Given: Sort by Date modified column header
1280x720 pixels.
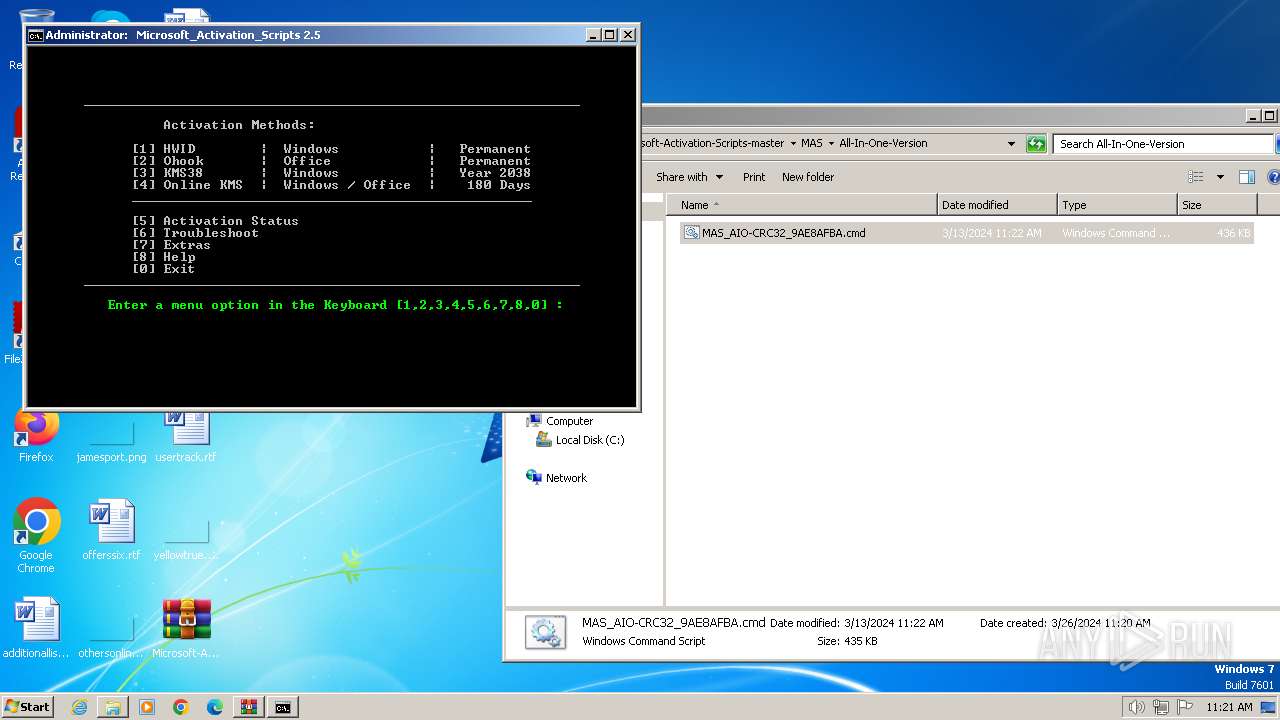Looking at the screenshot, I should [997, 205].
